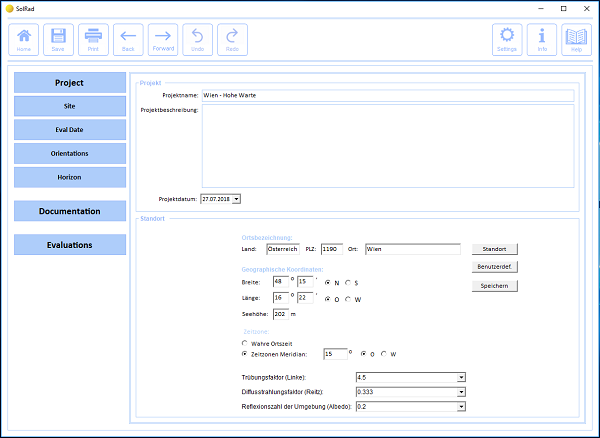
Task: Undo the last action
Action: point(197,39)
